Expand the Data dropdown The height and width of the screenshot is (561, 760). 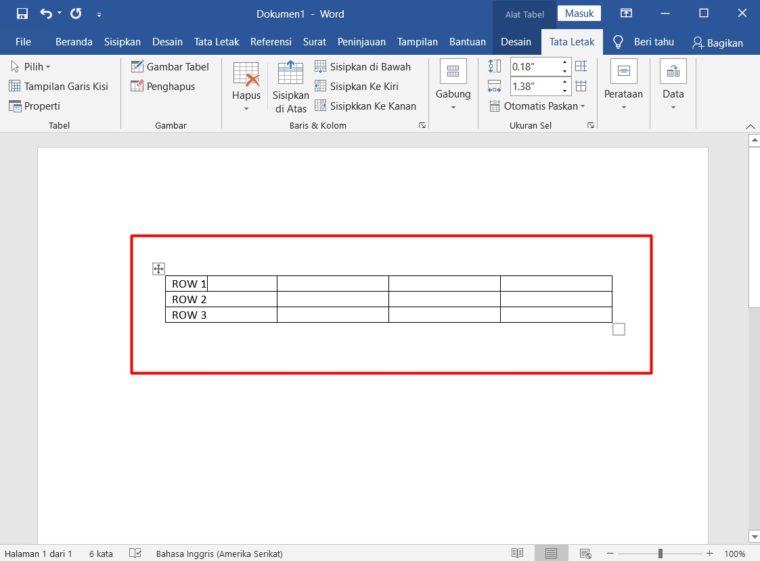[x=673, y=85]
